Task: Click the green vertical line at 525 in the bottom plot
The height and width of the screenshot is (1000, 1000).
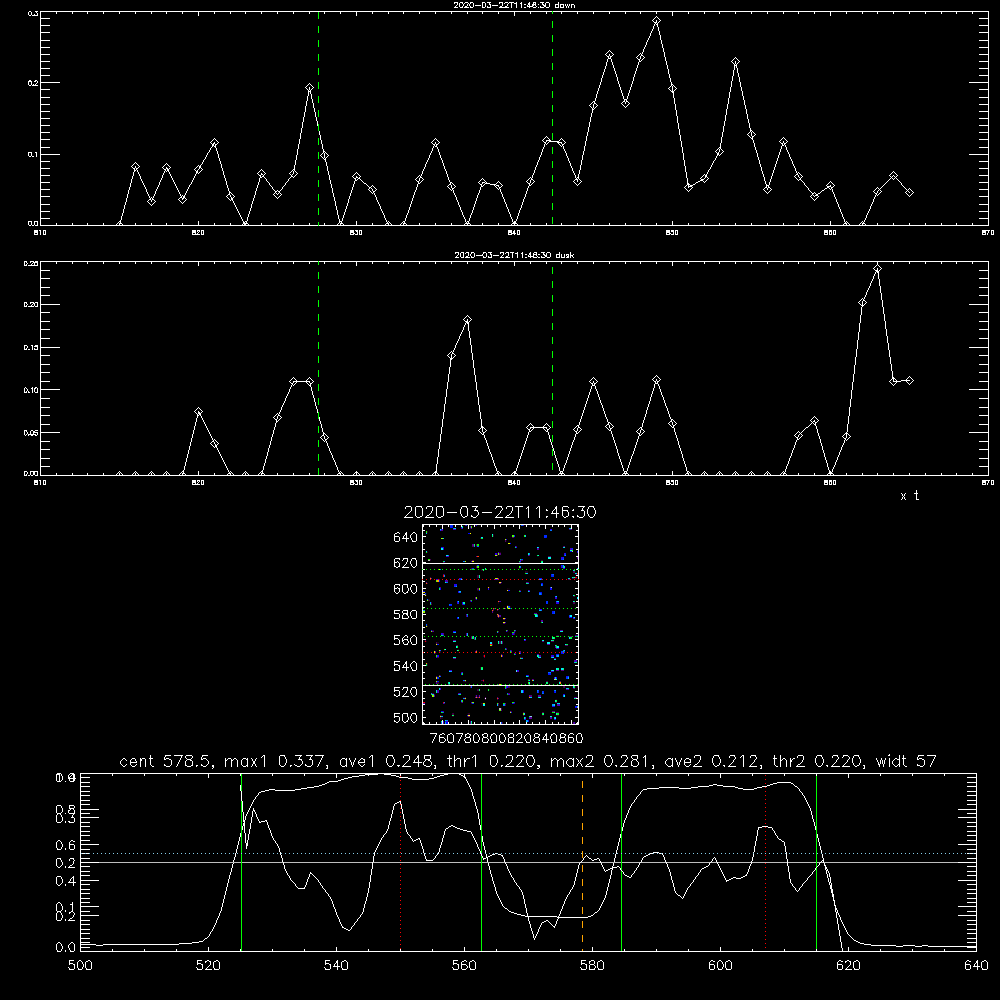Action: point(241,862)
